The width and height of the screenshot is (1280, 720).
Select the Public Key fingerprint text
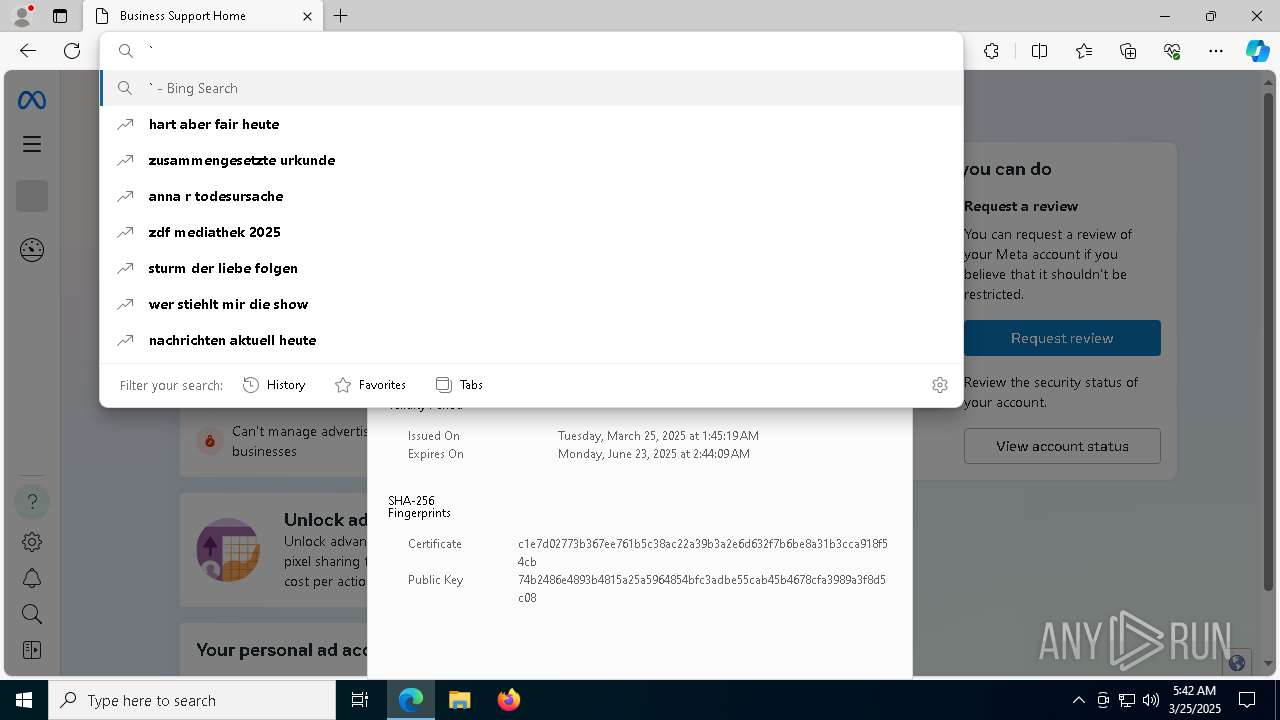[701, 589]
